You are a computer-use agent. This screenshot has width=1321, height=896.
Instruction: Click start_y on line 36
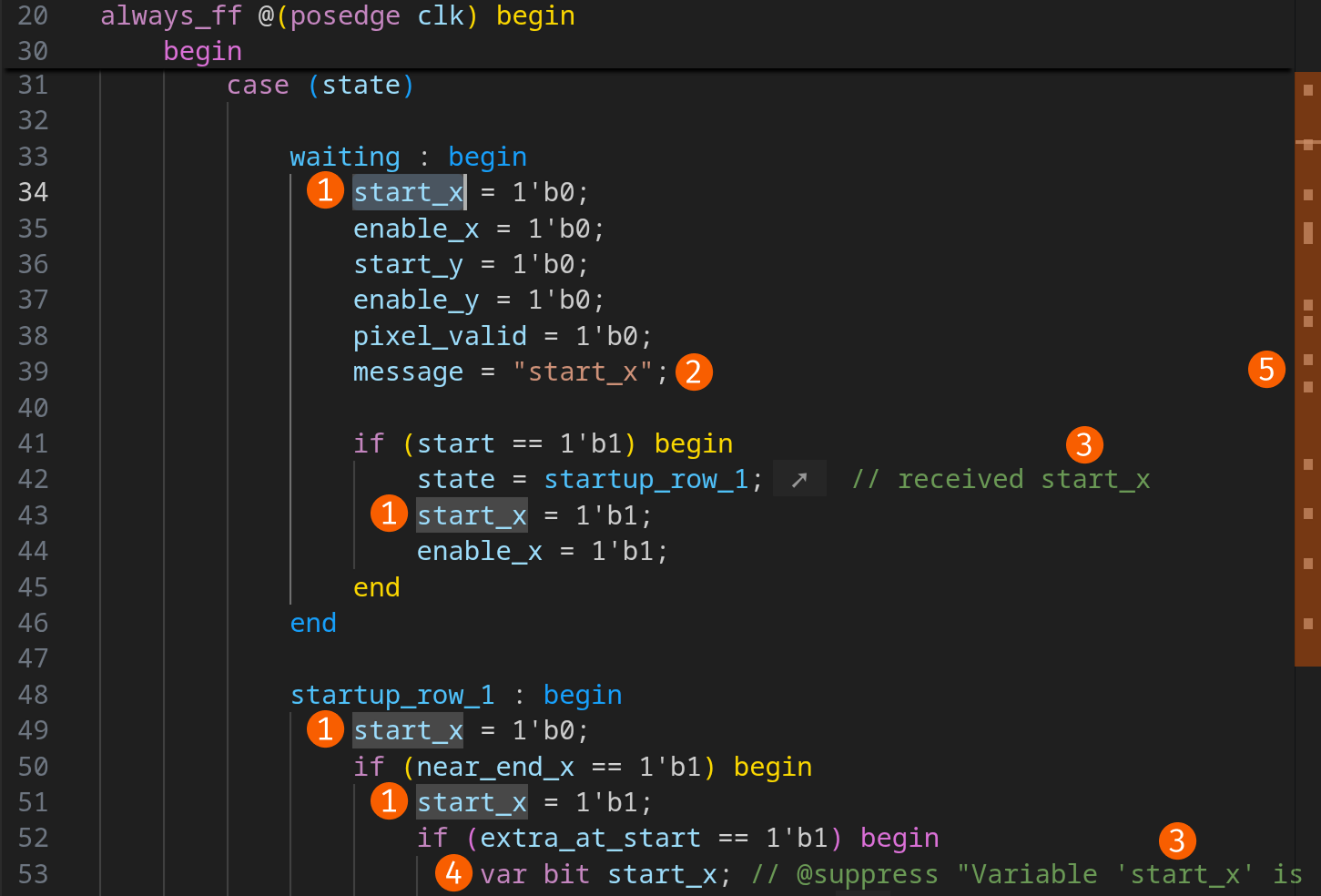tap(408, 265)
